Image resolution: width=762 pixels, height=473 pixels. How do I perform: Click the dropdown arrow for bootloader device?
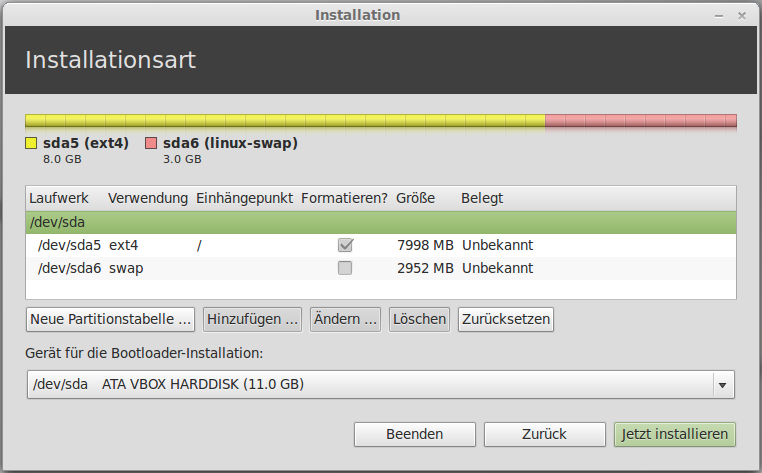(x=721, y=385)
